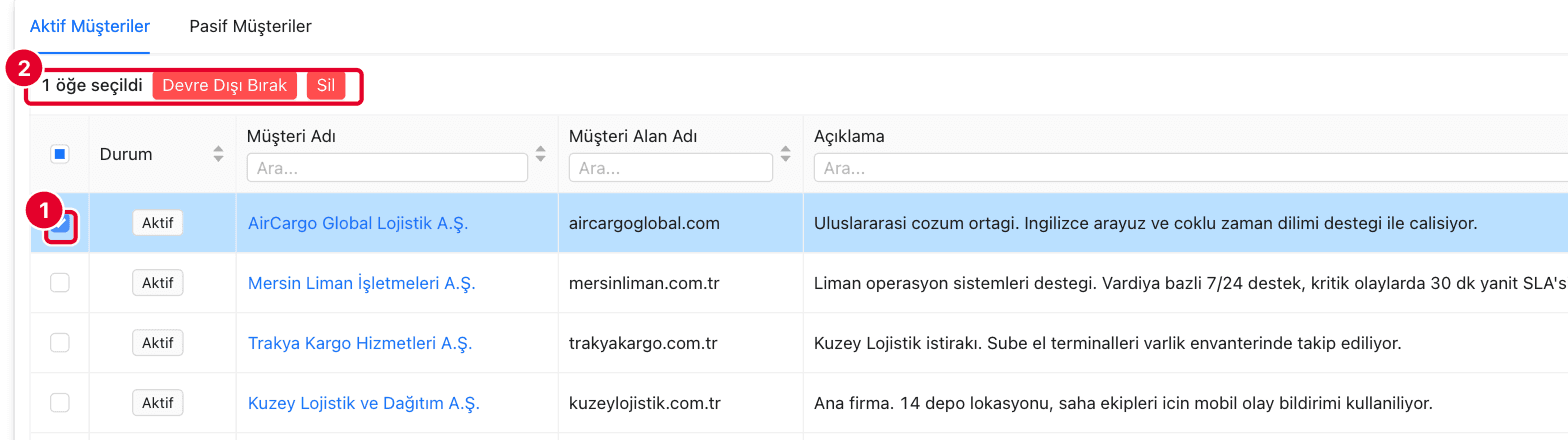Sort by the Müşteri Adı column arrows
Screen dimensions: 1568x440
pyautogui.click(x=541, y=155)
